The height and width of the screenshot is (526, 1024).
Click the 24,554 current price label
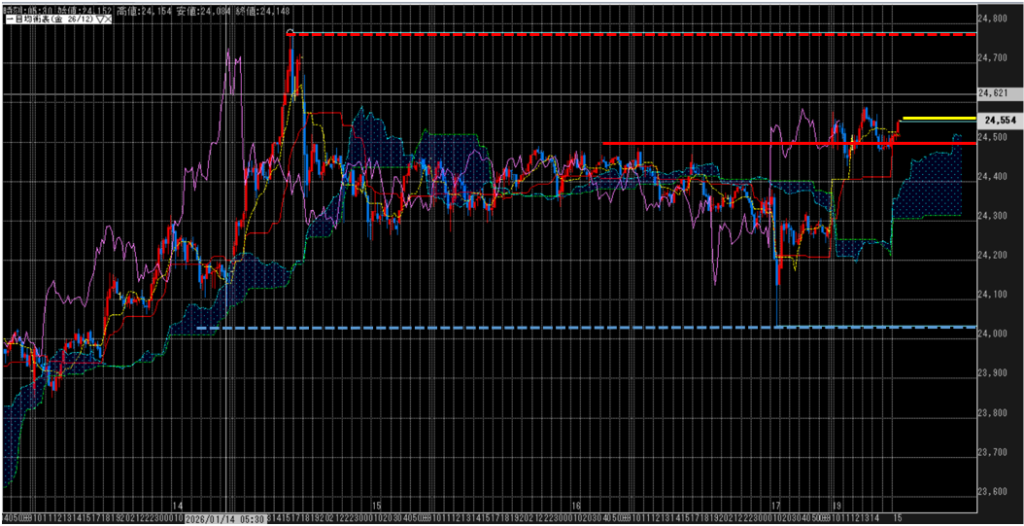coord(1000,119)
